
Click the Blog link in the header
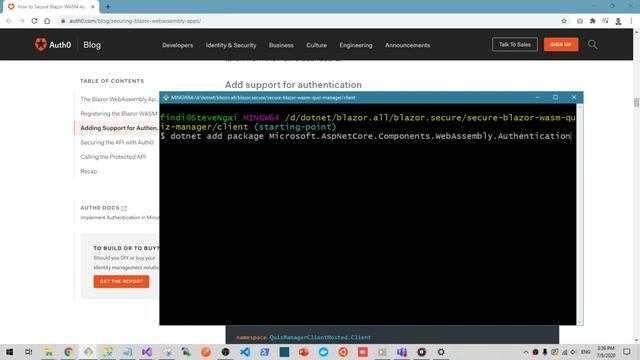92,45
